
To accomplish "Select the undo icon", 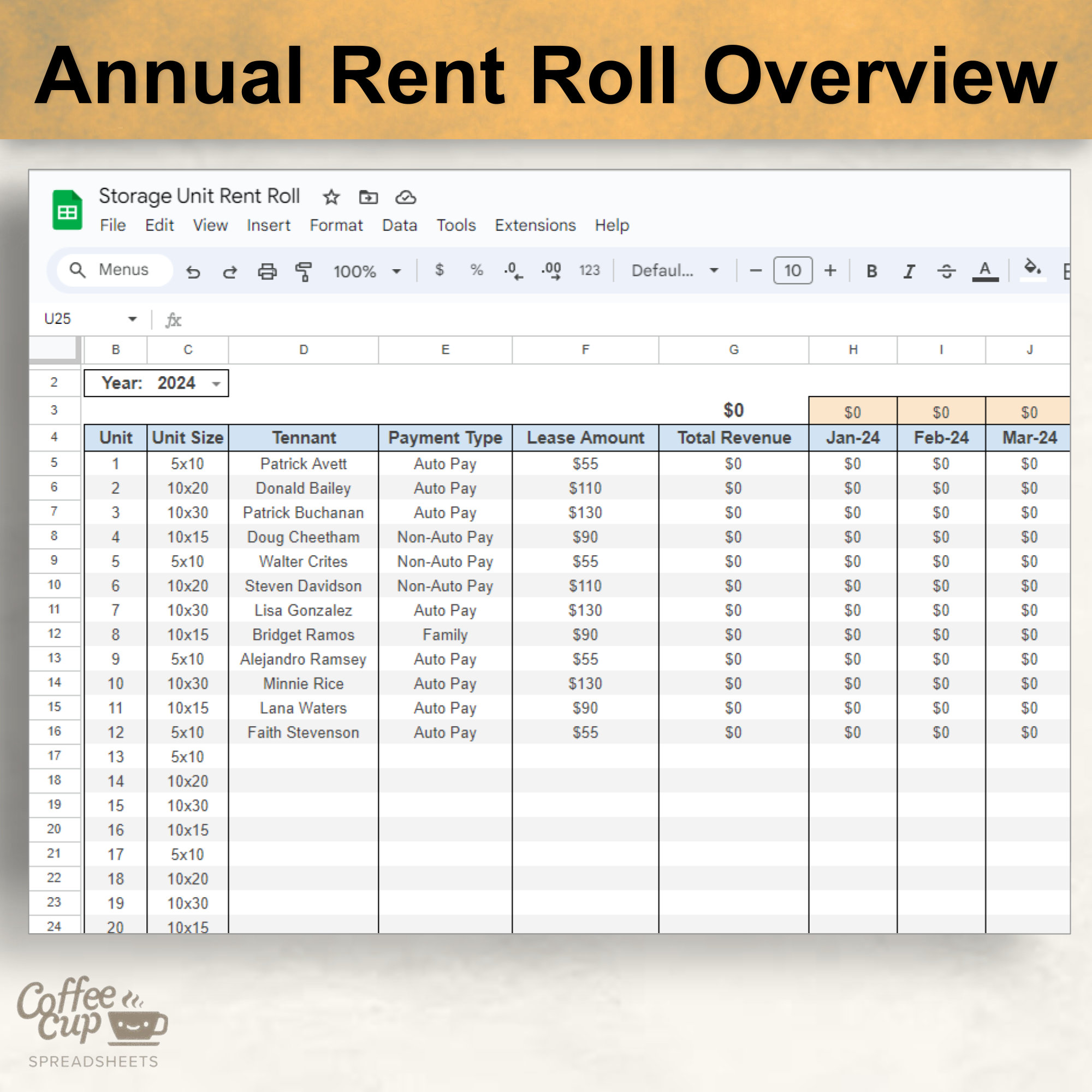I will pos(194,272).
